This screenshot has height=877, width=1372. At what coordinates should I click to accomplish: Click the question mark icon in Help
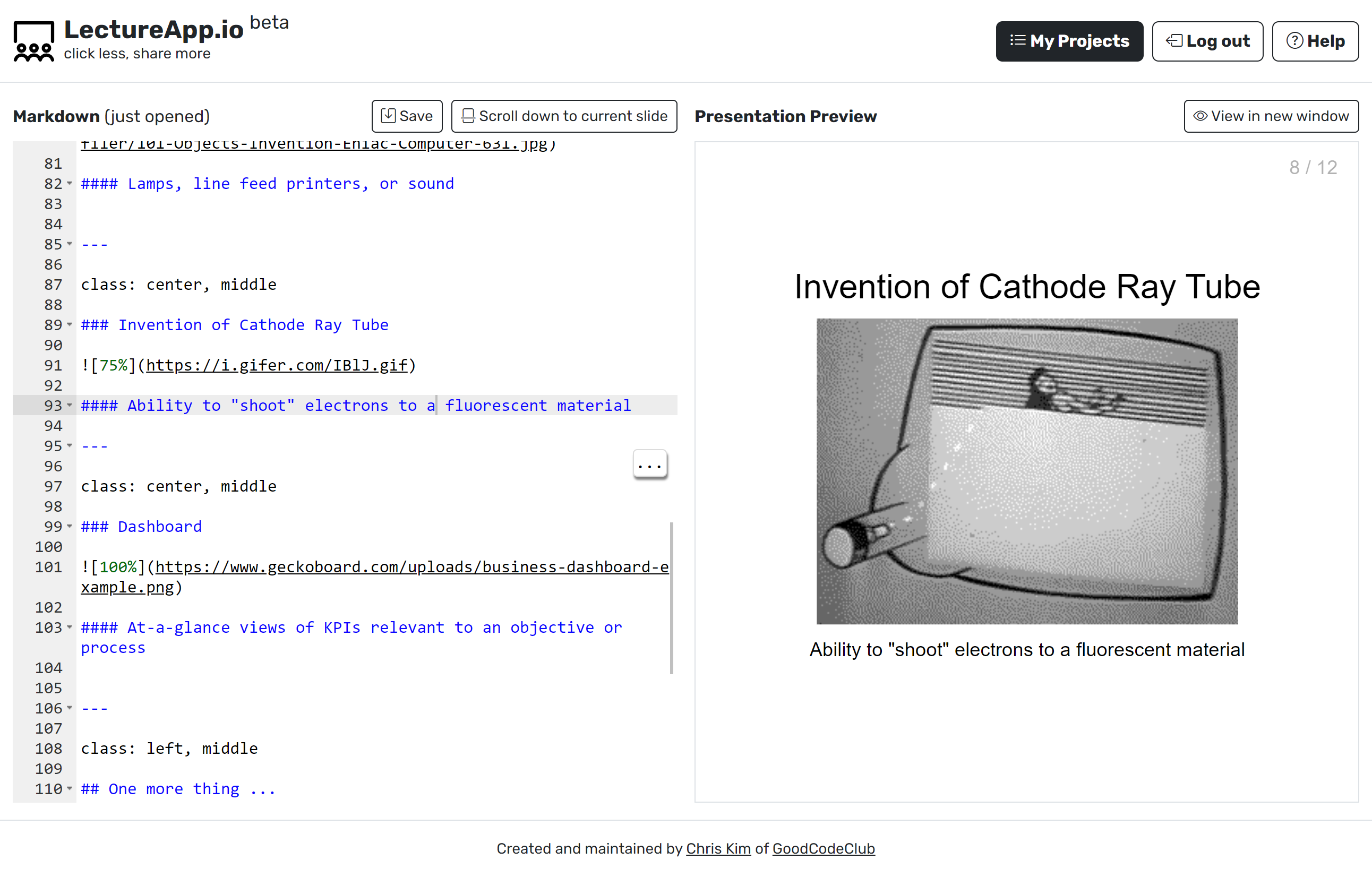pyautogui.click(x=1294, y=40)
